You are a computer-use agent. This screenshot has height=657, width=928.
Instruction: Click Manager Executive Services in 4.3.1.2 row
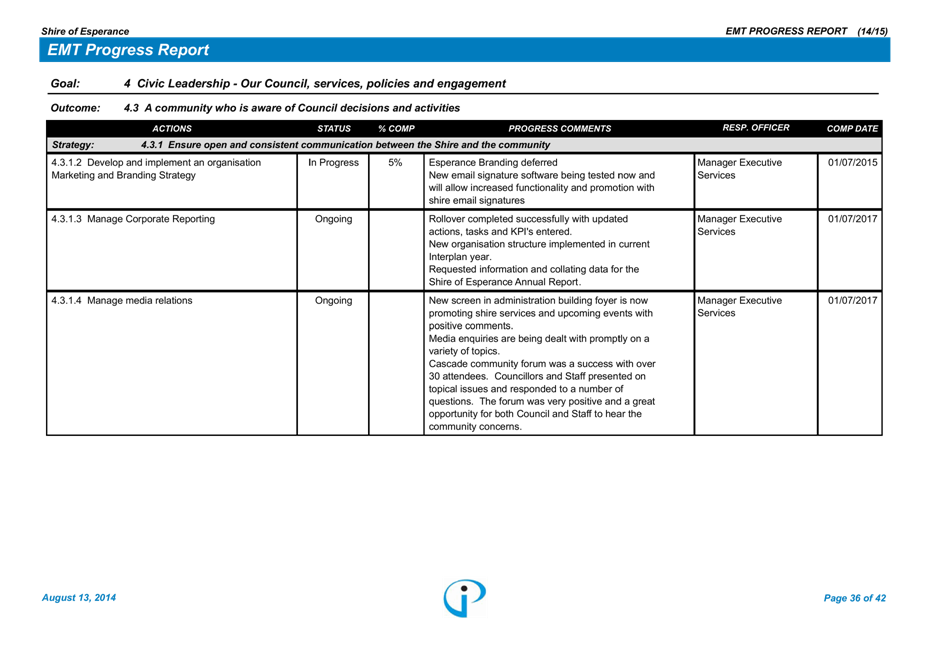click(739, 169)
